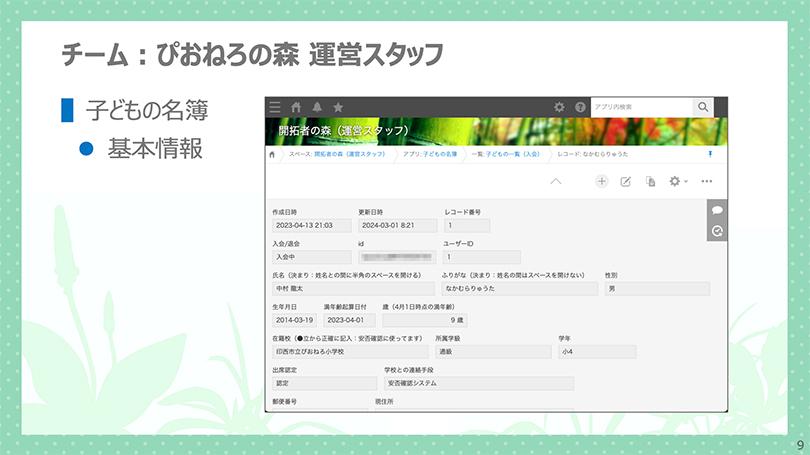This screenshot has width=810, height=455.
Task: Open the history panel below comments icon
Action: coord(717,231)
